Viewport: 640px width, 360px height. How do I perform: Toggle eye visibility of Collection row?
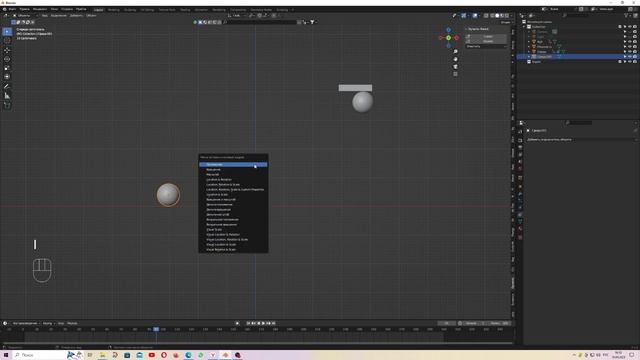click(x=629, y=27)
